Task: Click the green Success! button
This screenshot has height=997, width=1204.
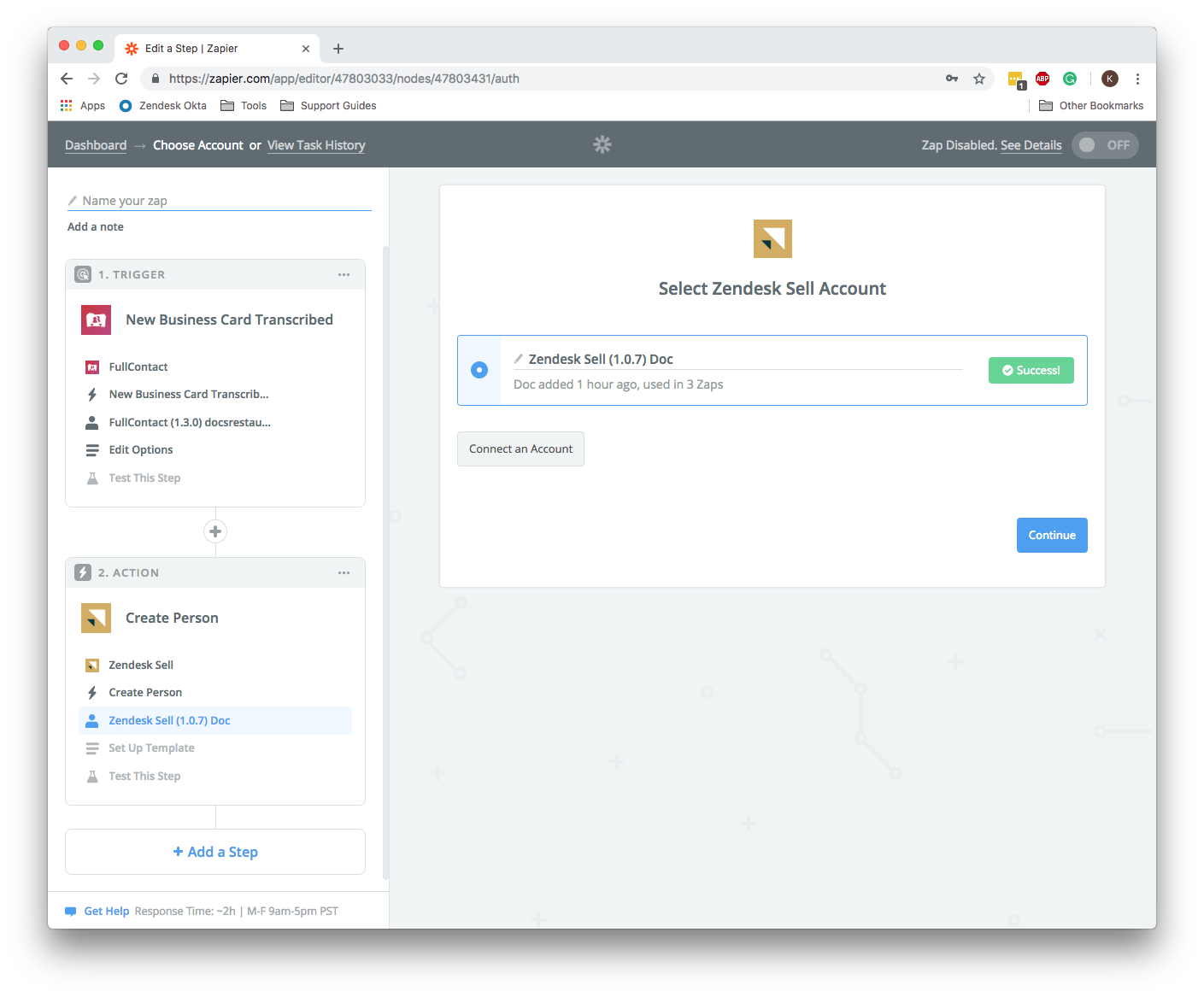Action: pyautogui.click(x=1031, y=370)
